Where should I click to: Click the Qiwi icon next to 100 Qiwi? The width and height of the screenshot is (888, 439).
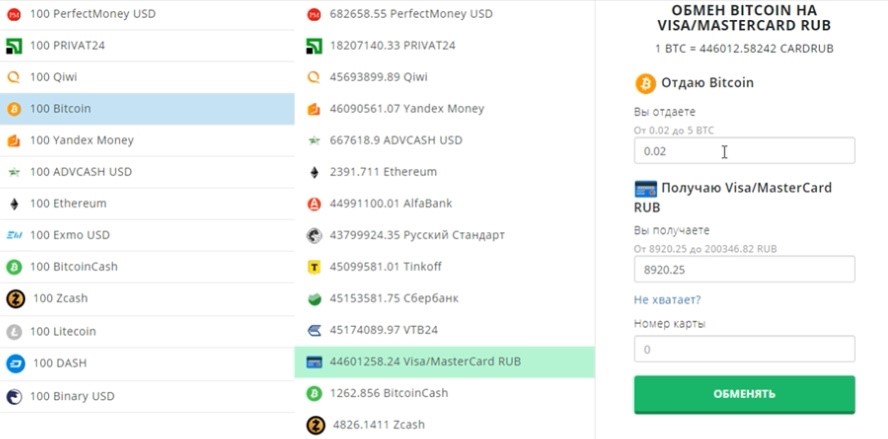pyautogui.click(x=14, y=78)
